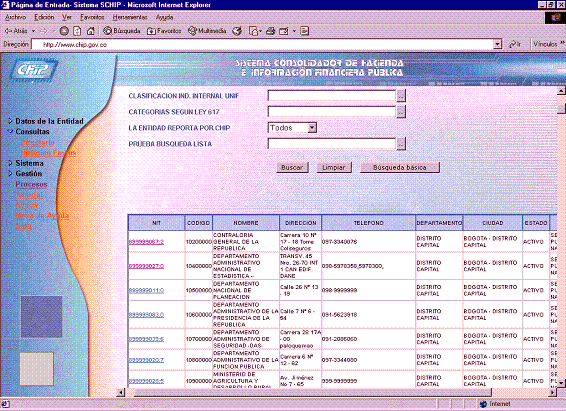Open NIT link for Departamento Nacional de Estadística
Screen dimensions: 566x411
[146, 266]
